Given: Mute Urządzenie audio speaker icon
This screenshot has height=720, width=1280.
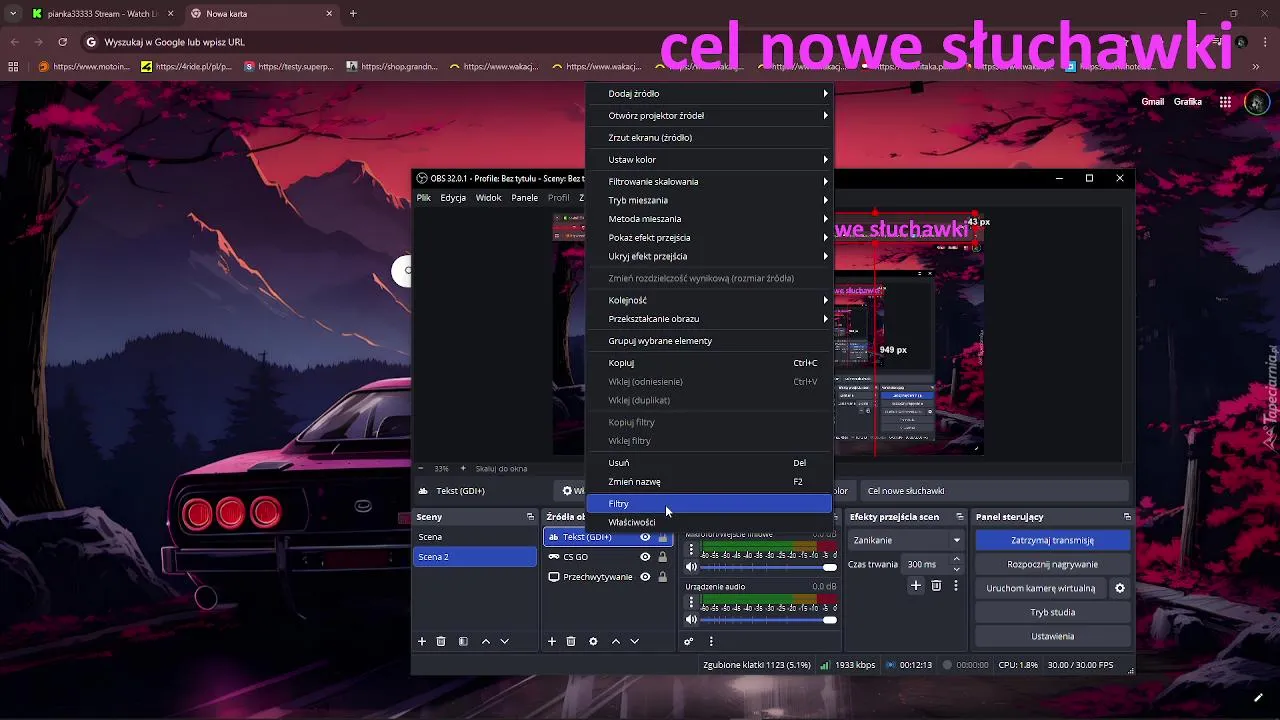Looking at the screenshot, I should pos(691,619).
